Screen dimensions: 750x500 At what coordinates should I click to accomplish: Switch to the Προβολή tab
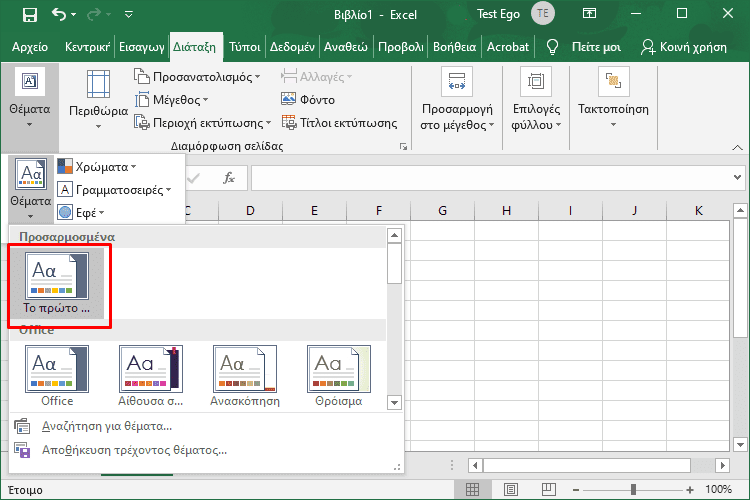pyautogui.click(x=400, y=47)
